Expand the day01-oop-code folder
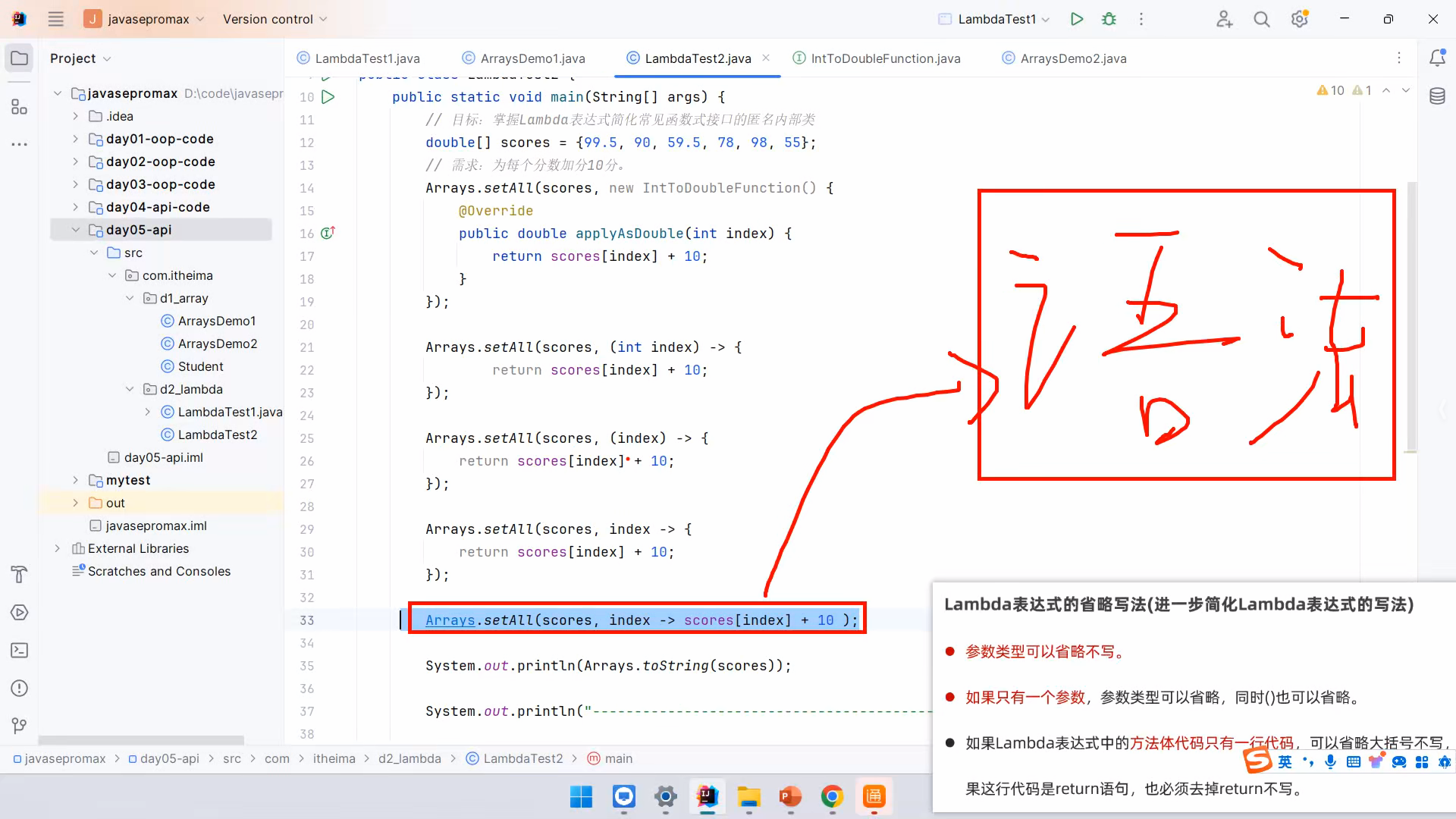Viewport: 1456px width, 819px height. coord(75,139)
